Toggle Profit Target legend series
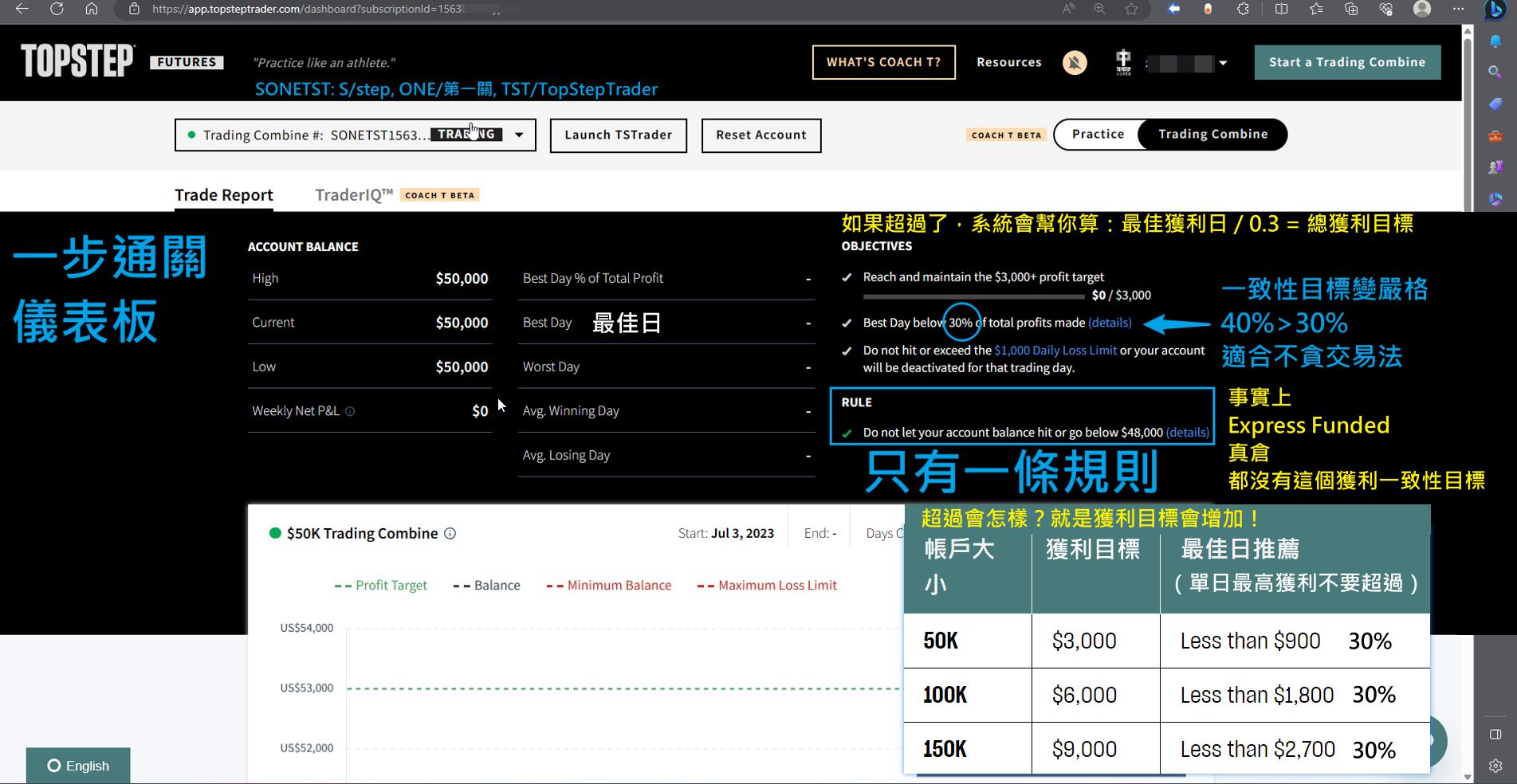Screen dimensions: 1517x784 tap(381, 585)
